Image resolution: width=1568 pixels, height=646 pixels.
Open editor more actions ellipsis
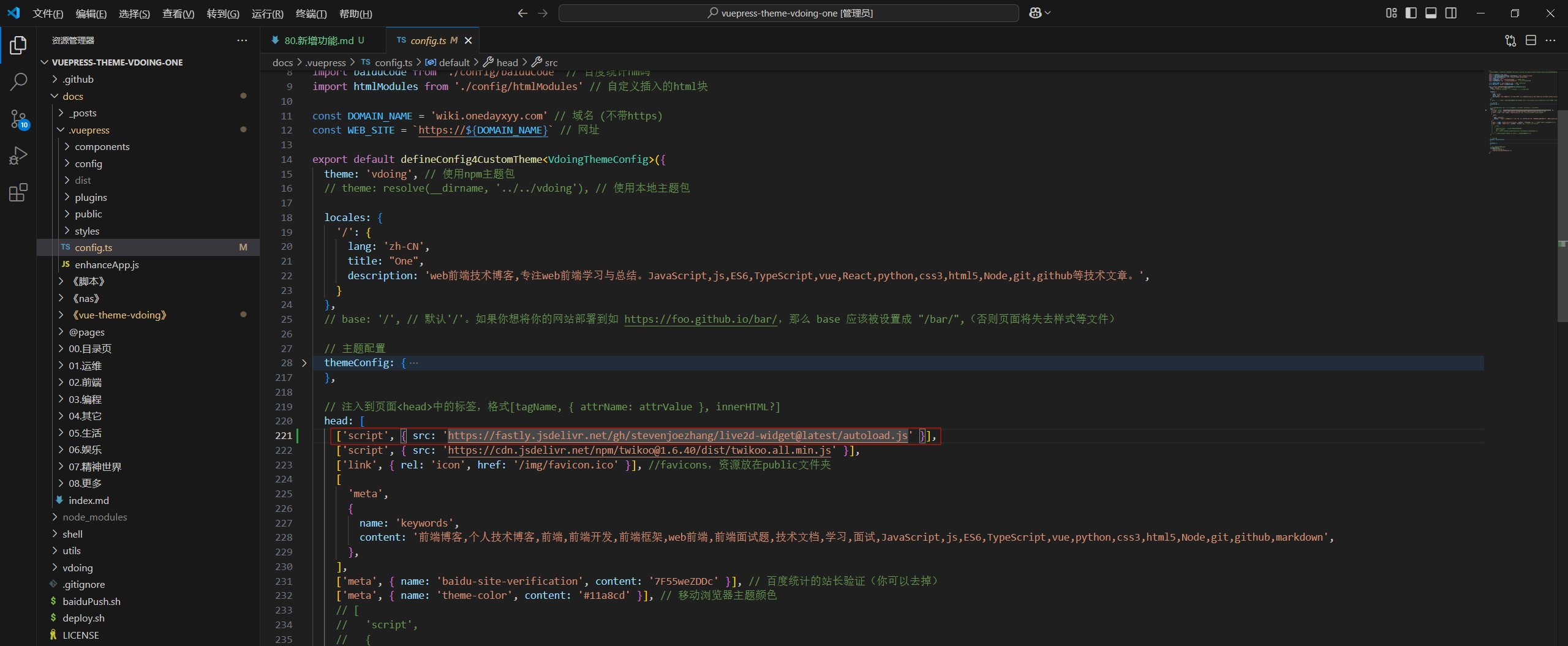(1550, 40)
